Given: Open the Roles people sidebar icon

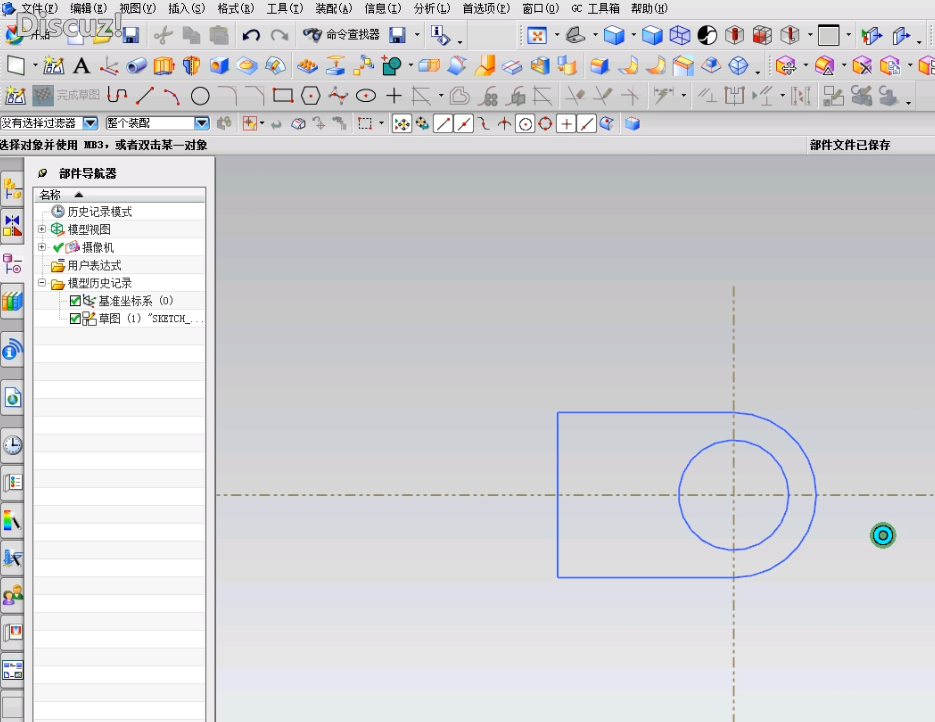Looking at the screenshot, I should pos(12,594).
